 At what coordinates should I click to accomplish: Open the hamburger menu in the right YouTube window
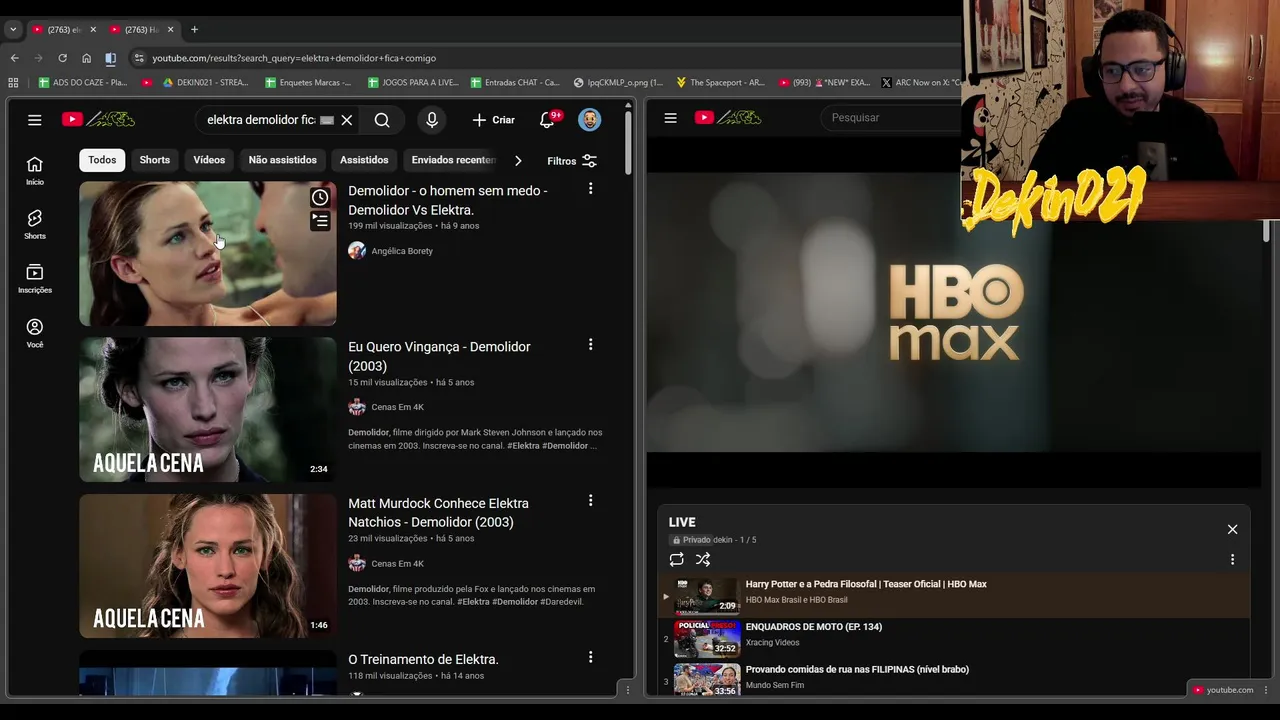(671, 118)
